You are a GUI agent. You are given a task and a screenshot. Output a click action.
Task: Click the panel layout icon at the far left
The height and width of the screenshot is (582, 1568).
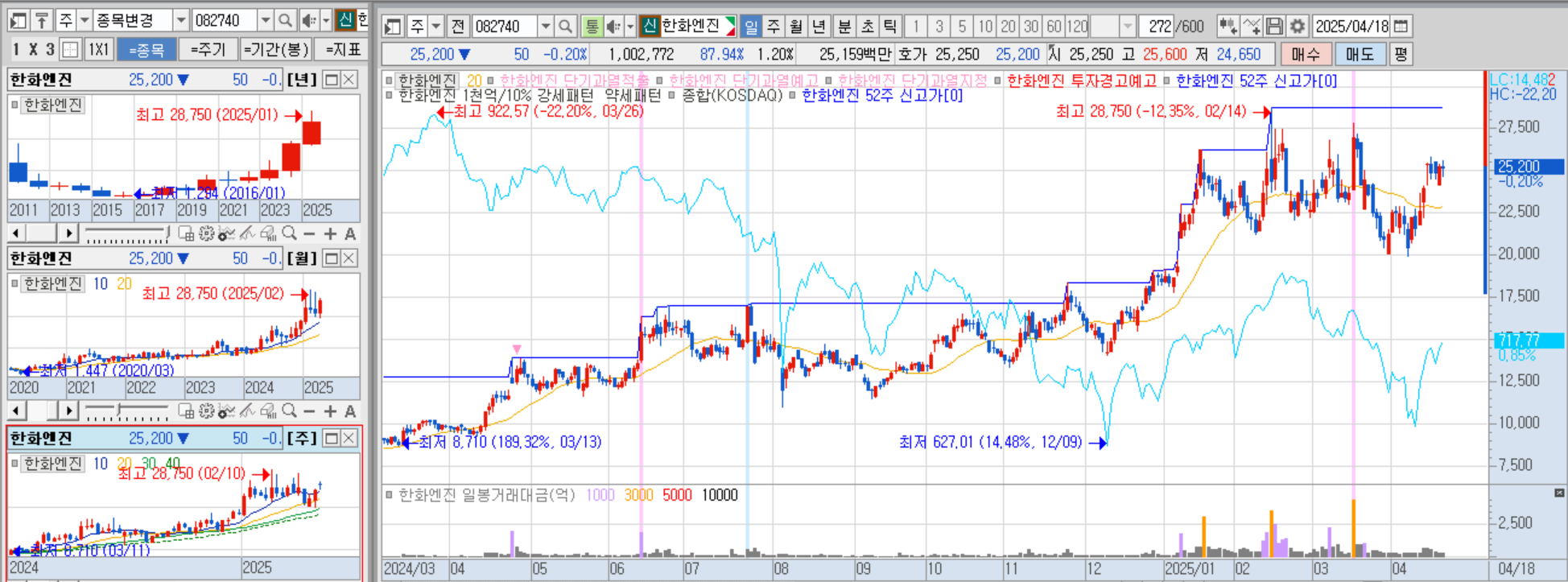coord(19,20)
